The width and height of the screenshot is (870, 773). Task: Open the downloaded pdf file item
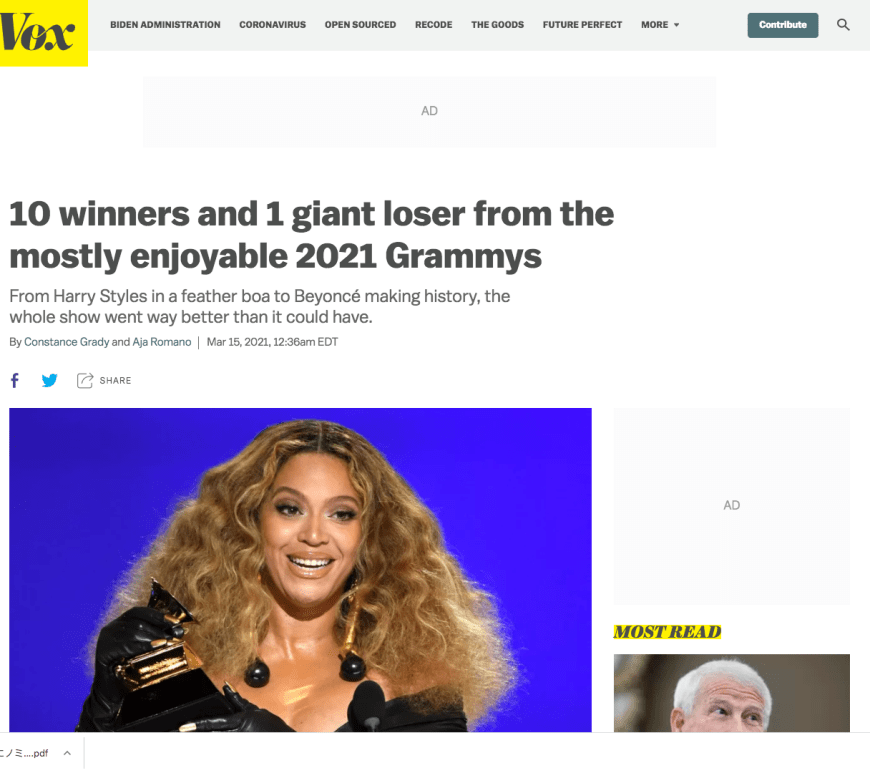click(x=24, y=753)
